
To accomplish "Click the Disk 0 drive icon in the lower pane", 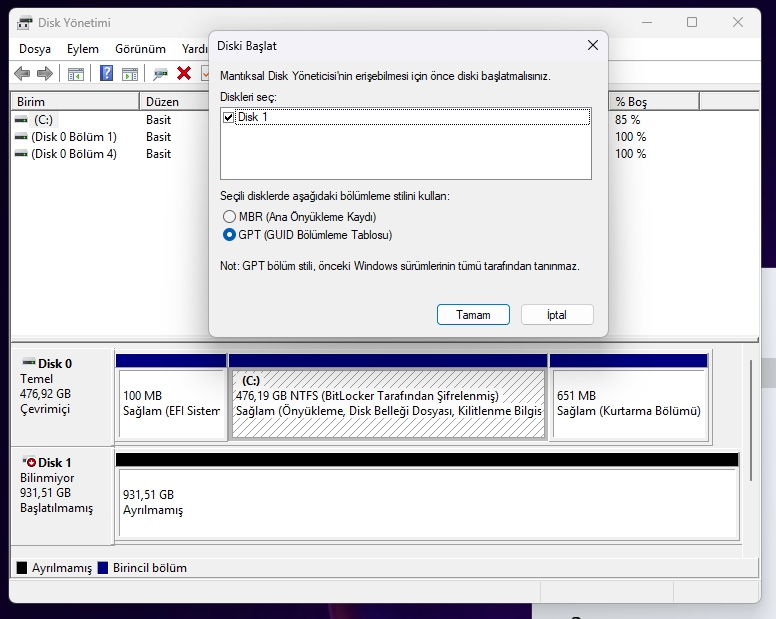I will pos(29,362).
